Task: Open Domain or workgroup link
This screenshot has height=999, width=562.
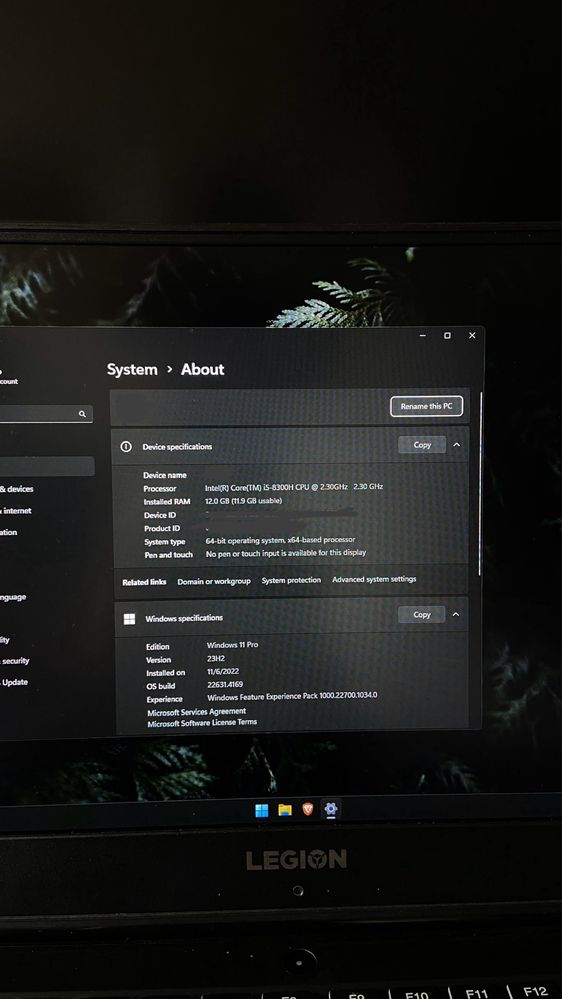Action: coord(214,581)
